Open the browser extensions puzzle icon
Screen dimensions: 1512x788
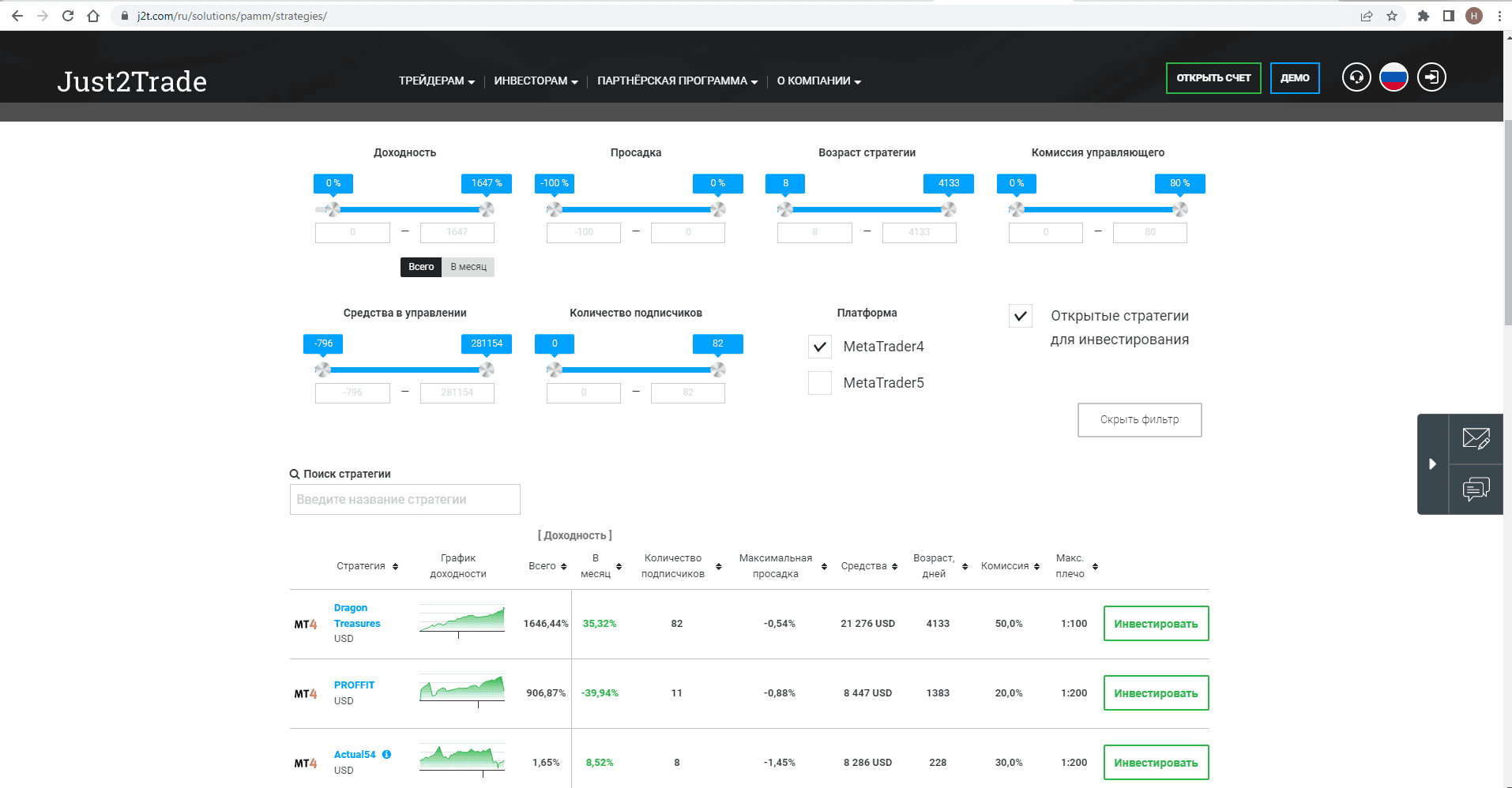point(1424,16)
